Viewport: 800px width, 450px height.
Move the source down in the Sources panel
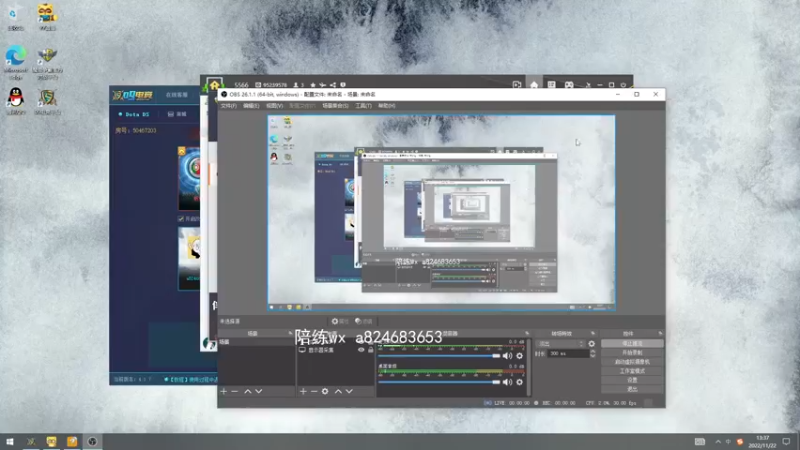(349, 391)
